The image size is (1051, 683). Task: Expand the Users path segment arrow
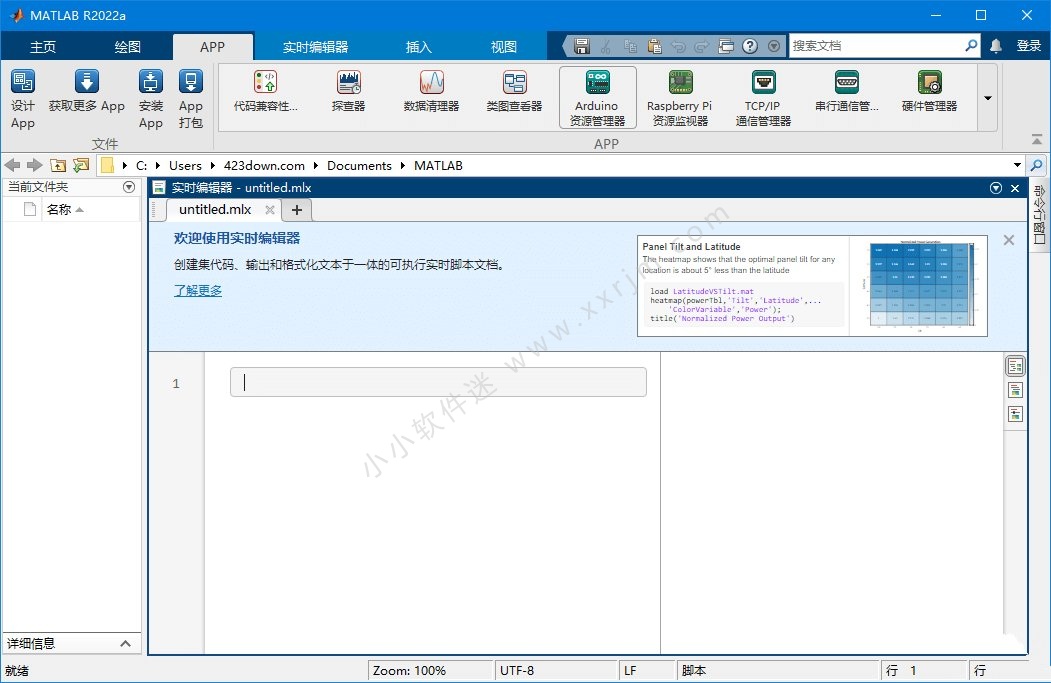click(212, 166)
